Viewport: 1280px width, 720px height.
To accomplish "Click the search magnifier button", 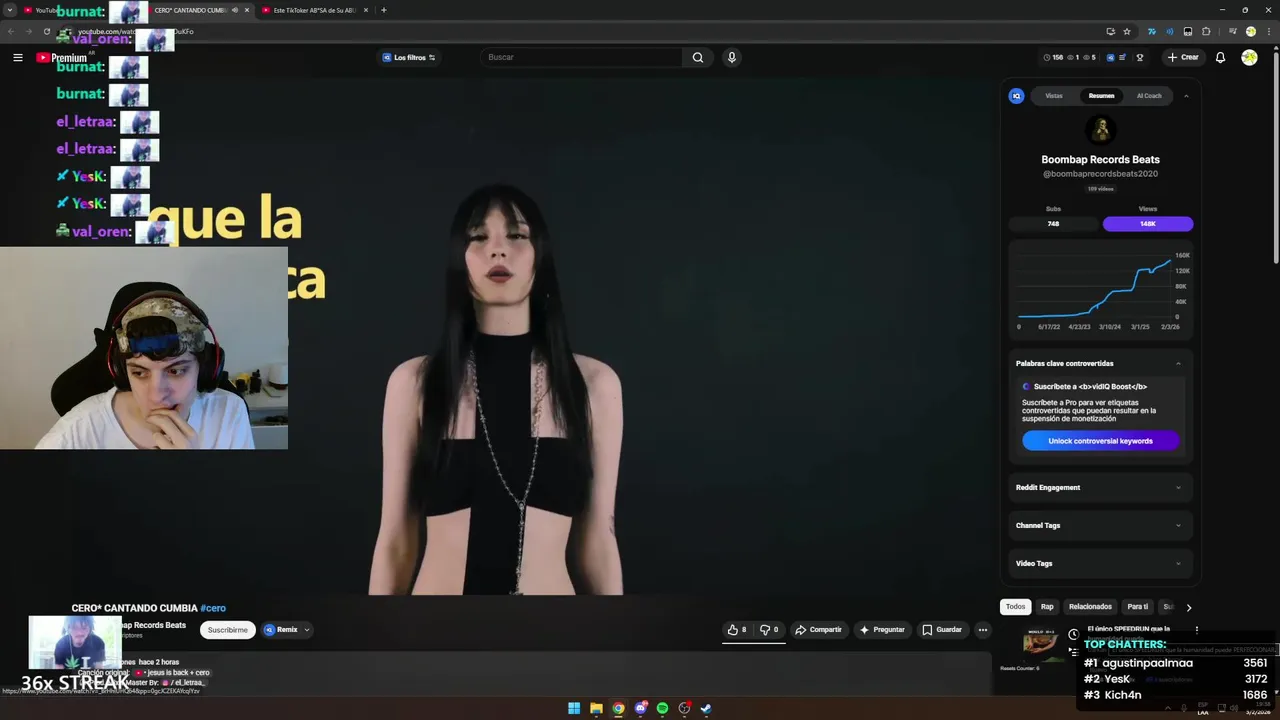I will click(698, 57).
